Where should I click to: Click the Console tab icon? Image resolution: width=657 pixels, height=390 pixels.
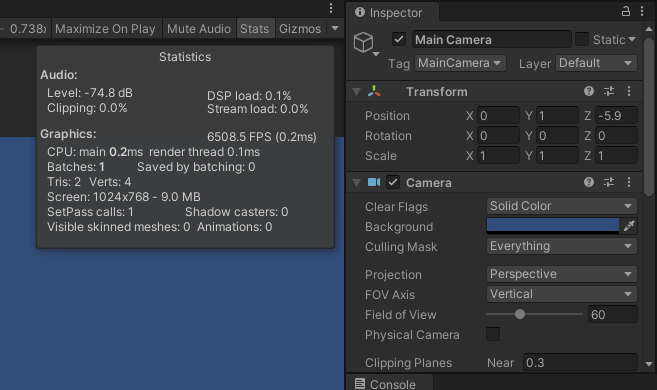pos(360,383)
